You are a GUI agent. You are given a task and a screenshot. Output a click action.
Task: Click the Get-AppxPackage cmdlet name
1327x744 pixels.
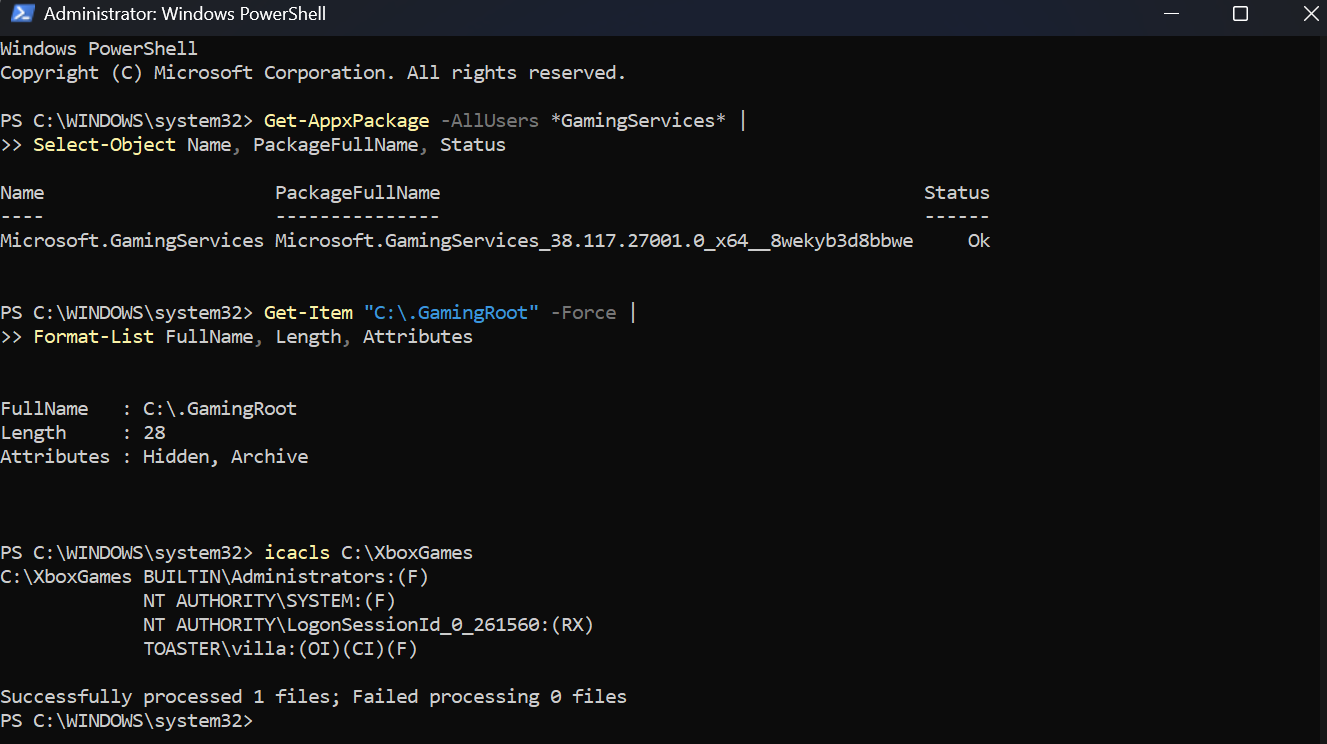346,121
